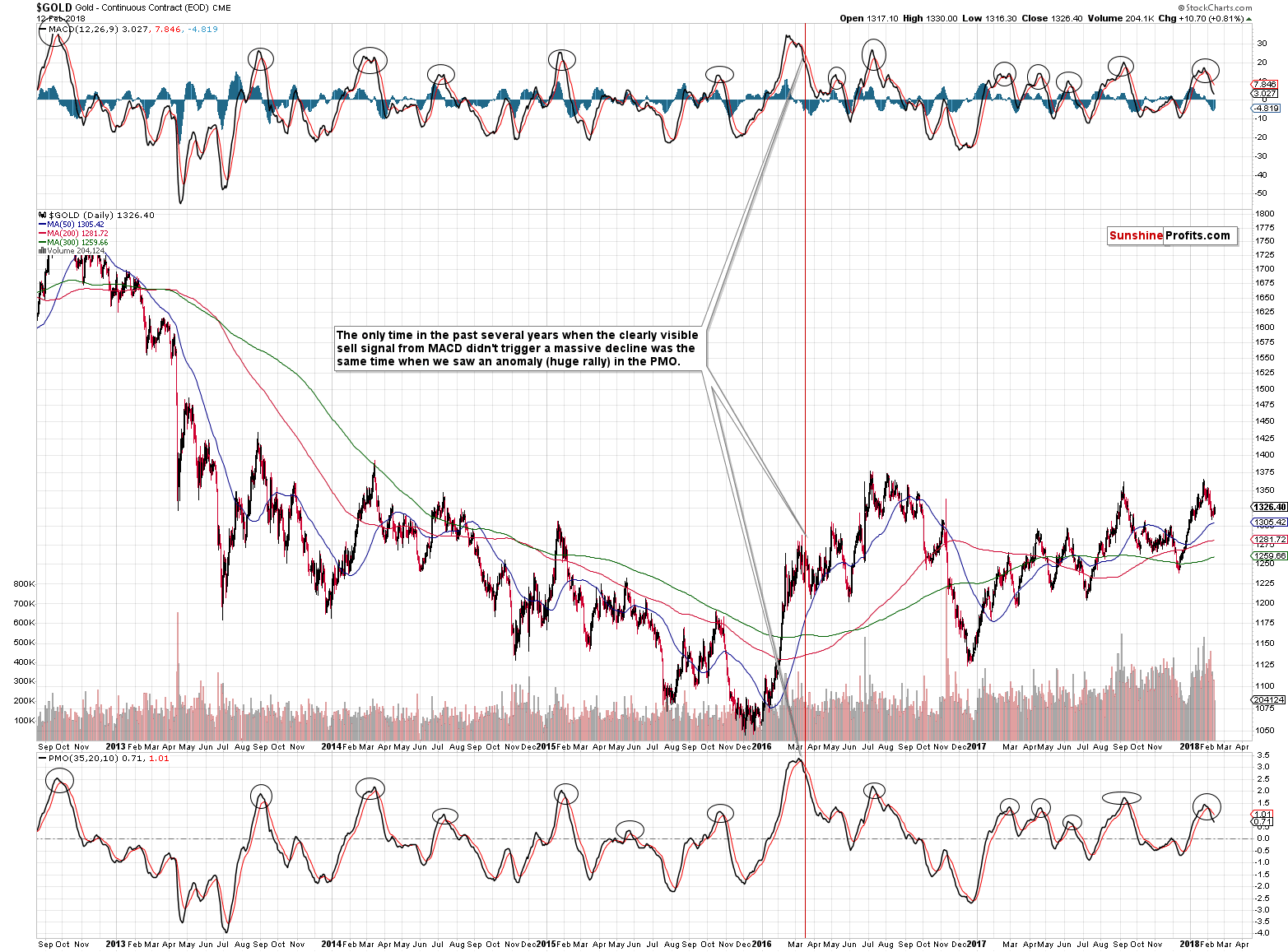Click the PMO(35,20,10) indicator label
The width and height of the screenshot is (1288, 952).
83,759
